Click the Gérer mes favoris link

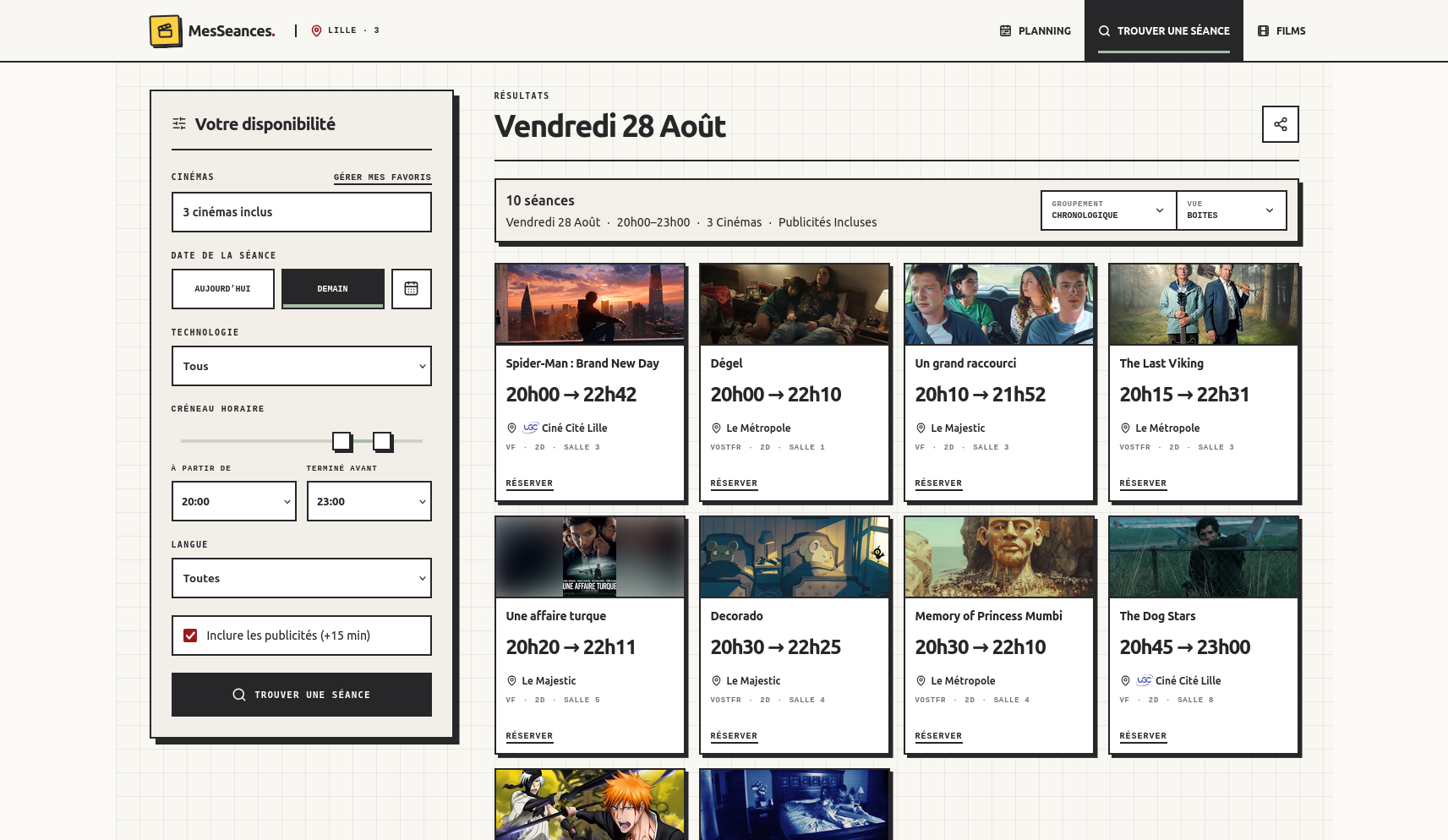point(382,177)
